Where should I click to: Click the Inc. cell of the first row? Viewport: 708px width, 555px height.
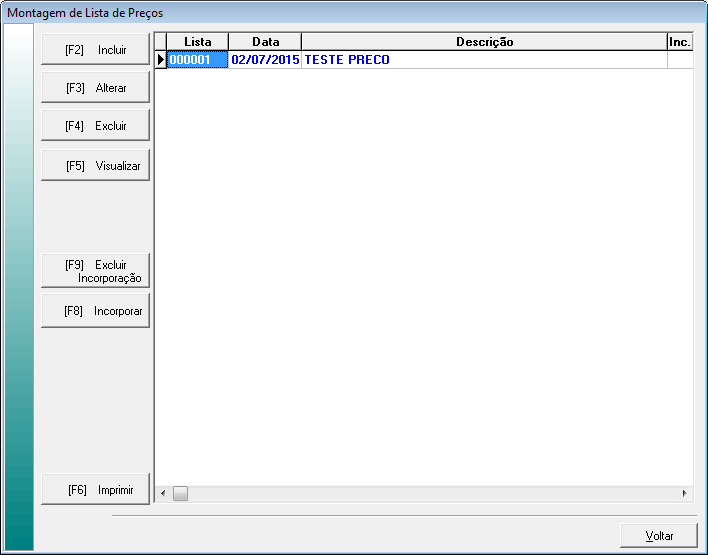pyautogui.click(x=680, y=60)
